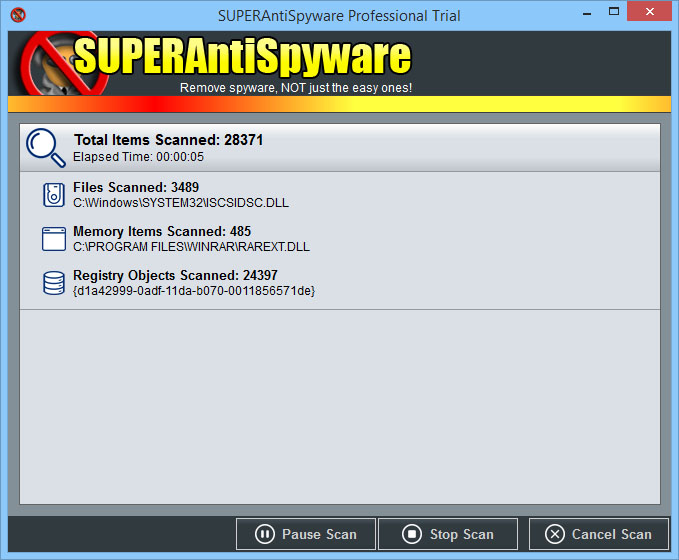
Task: Open the title bar application icon menu
Action: pyautogui.click(x=17, y=15)
